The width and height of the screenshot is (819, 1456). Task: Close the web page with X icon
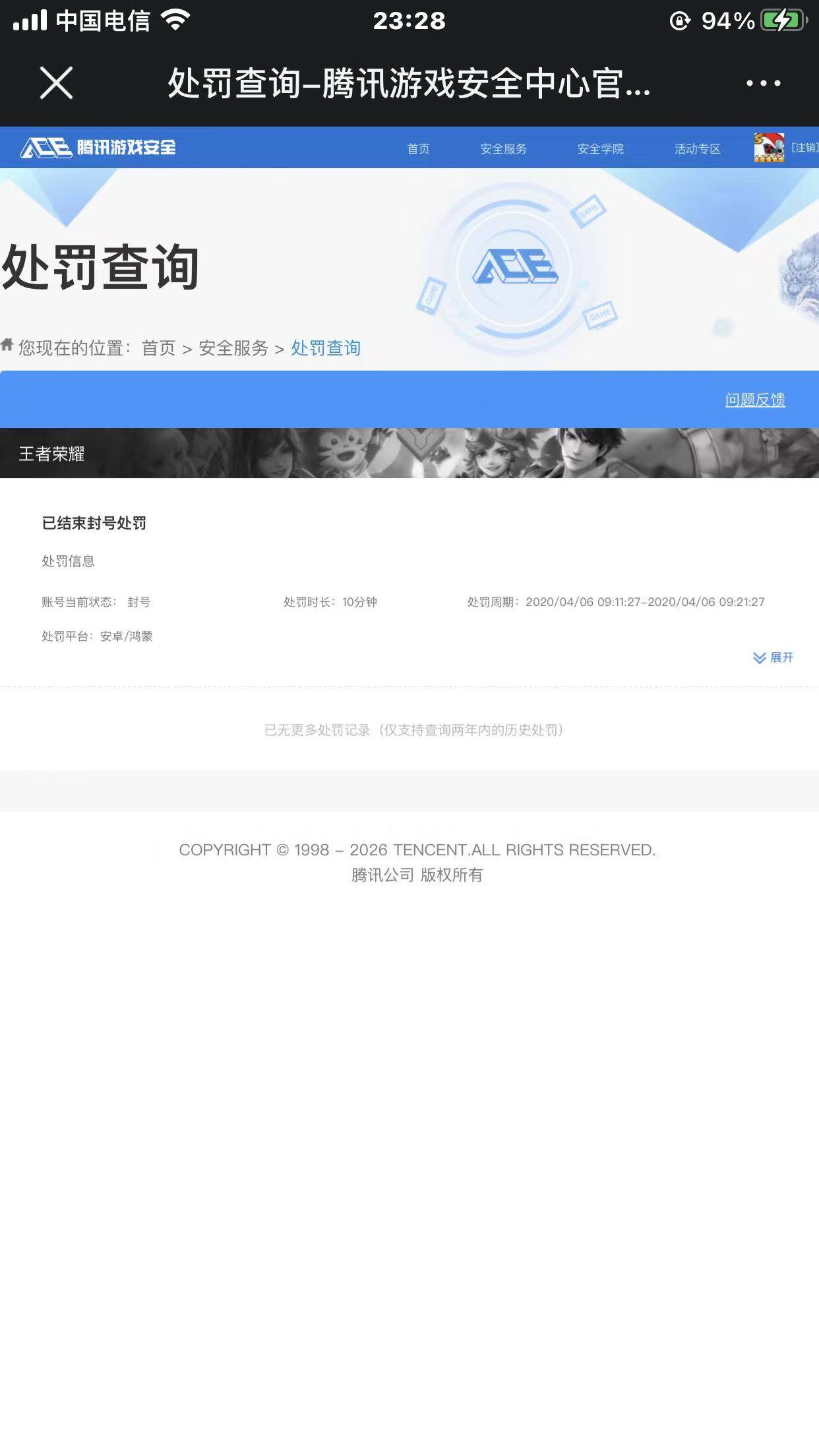[x=56, y=83]
